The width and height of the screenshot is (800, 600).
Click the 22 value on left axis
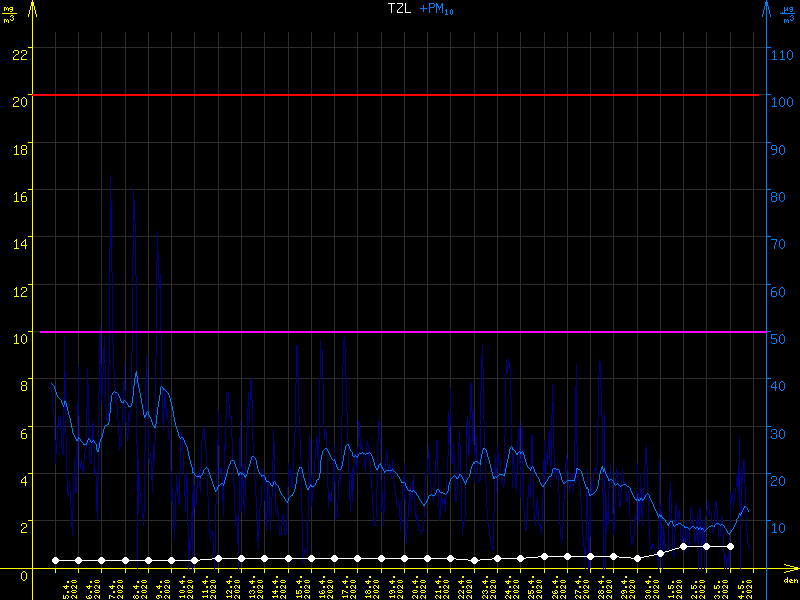[x=19, y=53]
